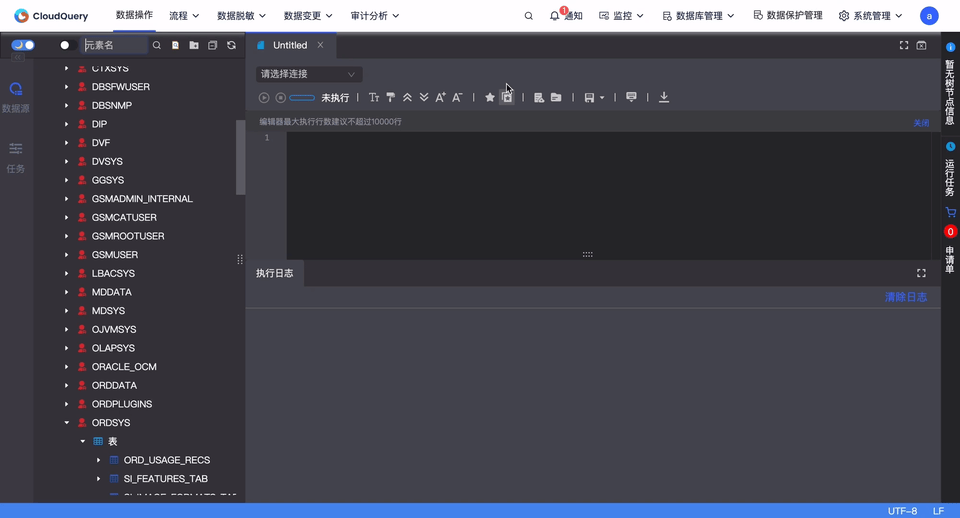Open the 数据脱敏 menu
960x518 pixels.
pos(241,16)
